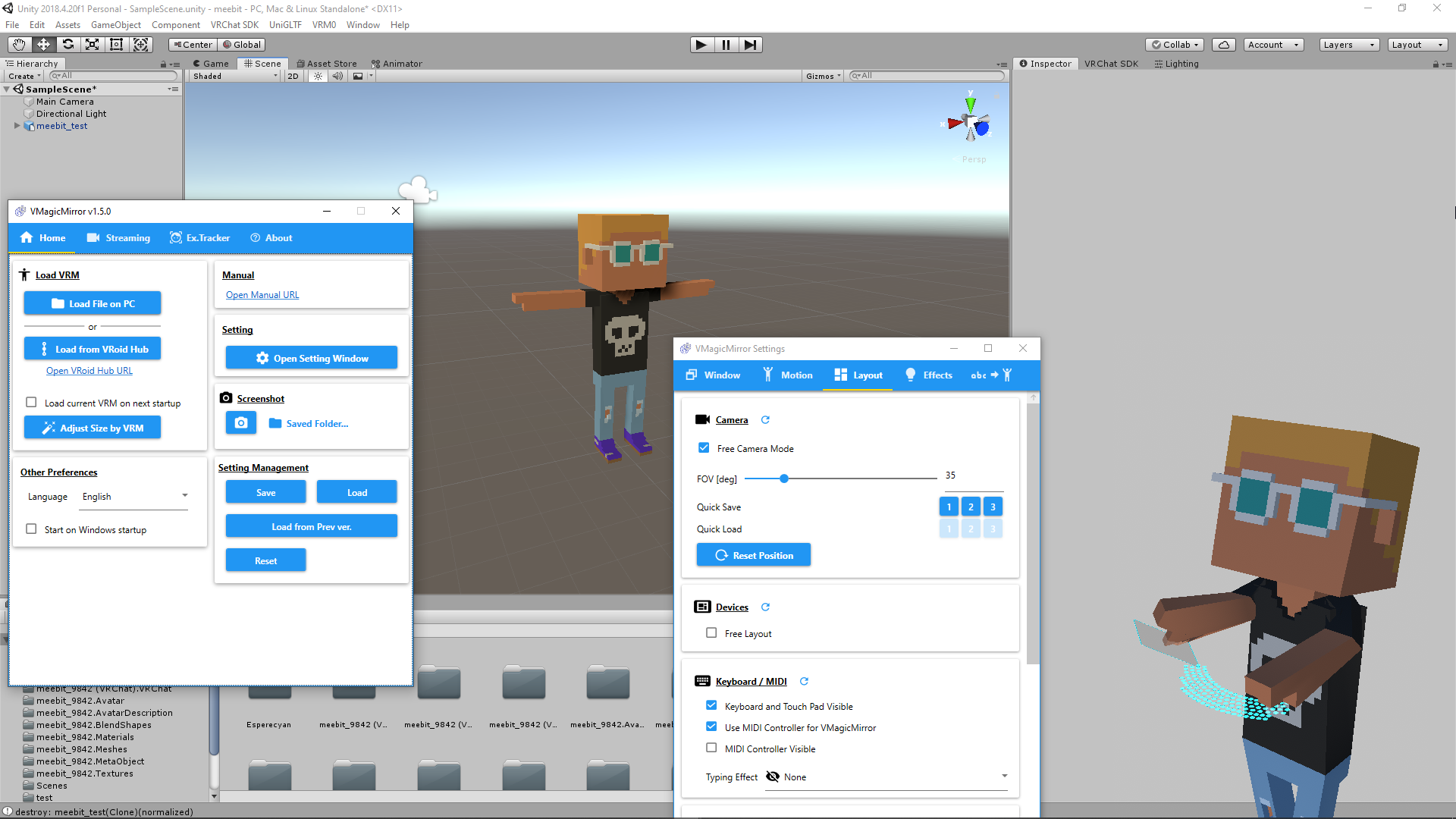Click the FOV slider handle
The image size is (1456, 819).
784,479
